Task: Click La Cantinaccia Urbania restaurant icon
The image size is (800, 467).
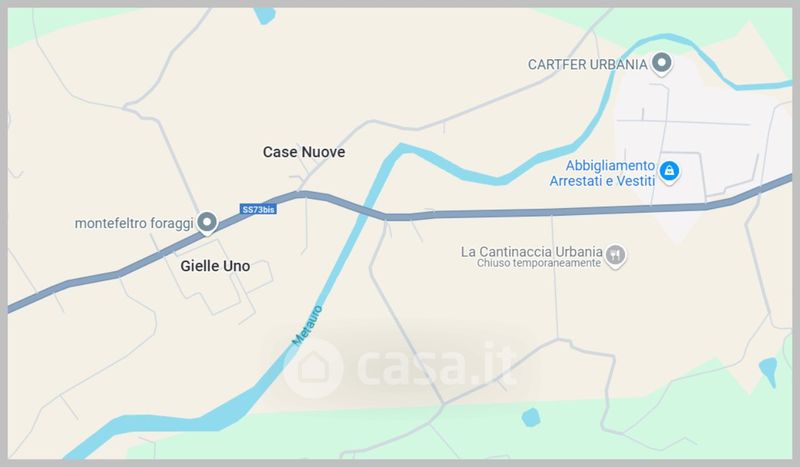Action: click(615, 256)
